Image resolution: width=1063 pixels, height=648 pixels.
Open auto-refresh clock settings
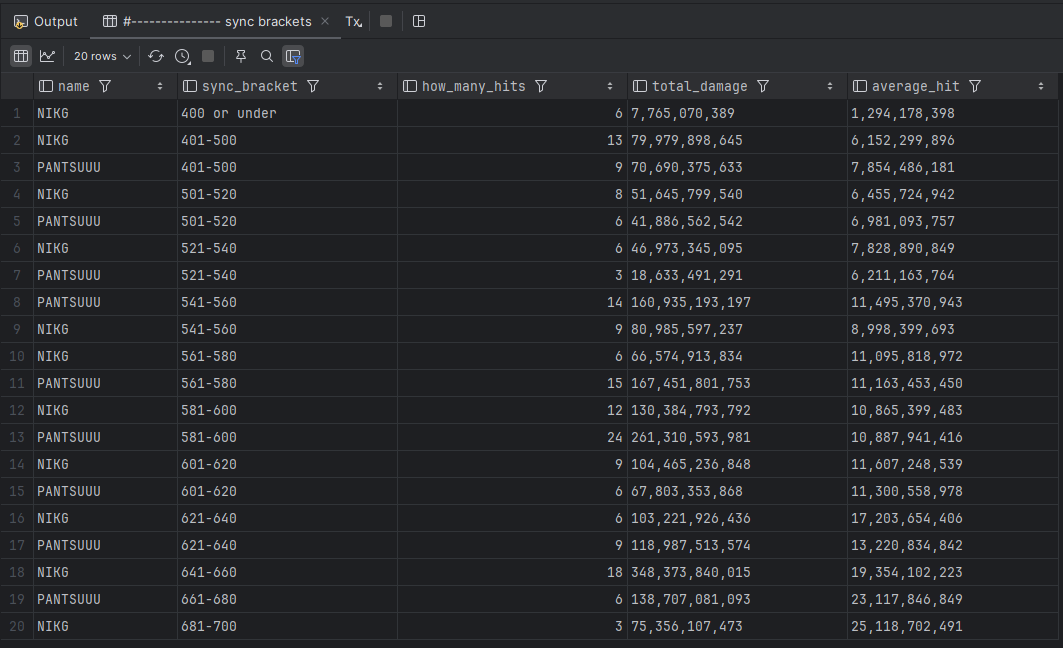pyautogui.click(x=182, y=56)
